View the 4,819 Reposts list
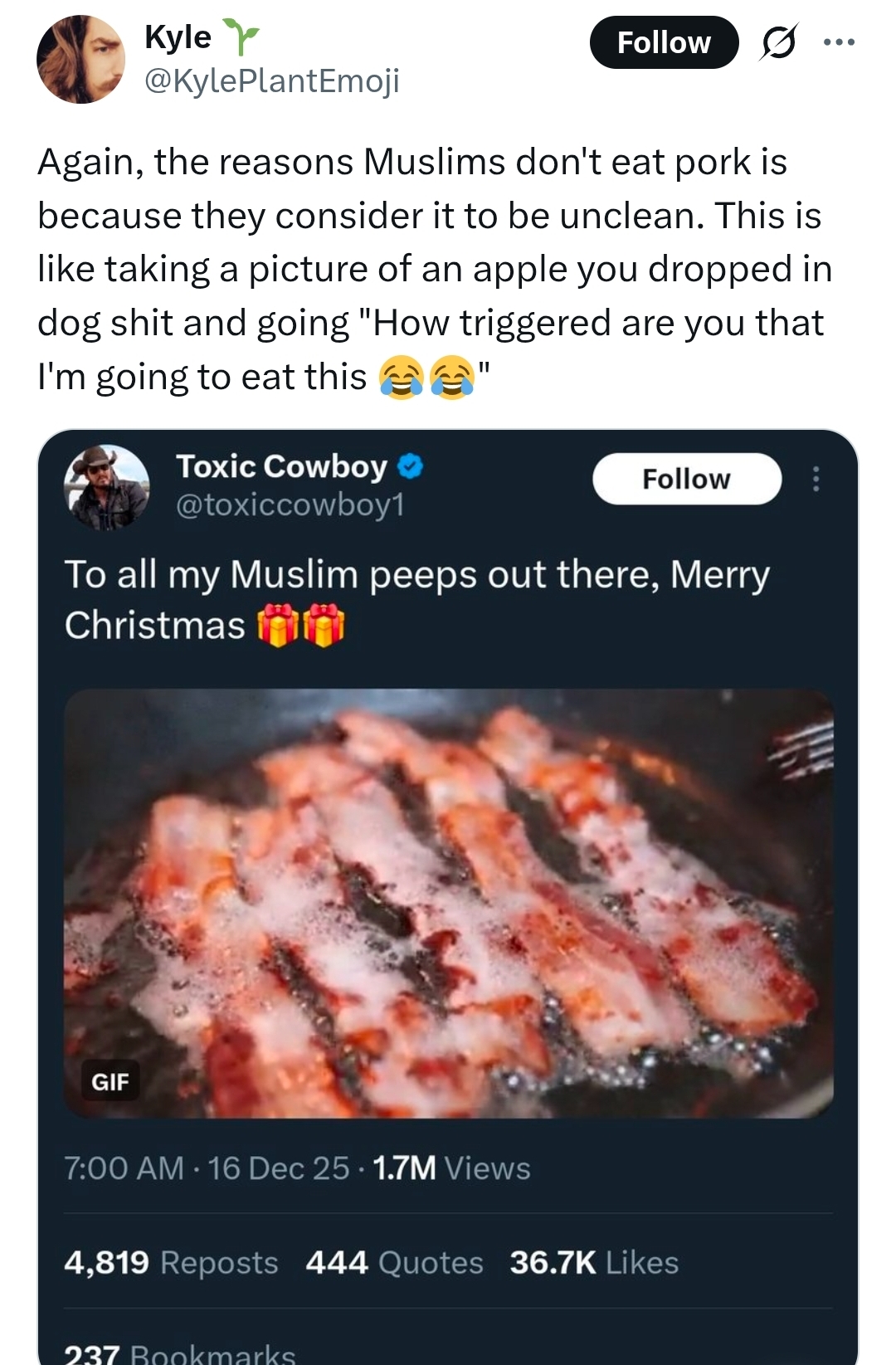This screenshot has width=896, height=1365. coord(171,1262)
